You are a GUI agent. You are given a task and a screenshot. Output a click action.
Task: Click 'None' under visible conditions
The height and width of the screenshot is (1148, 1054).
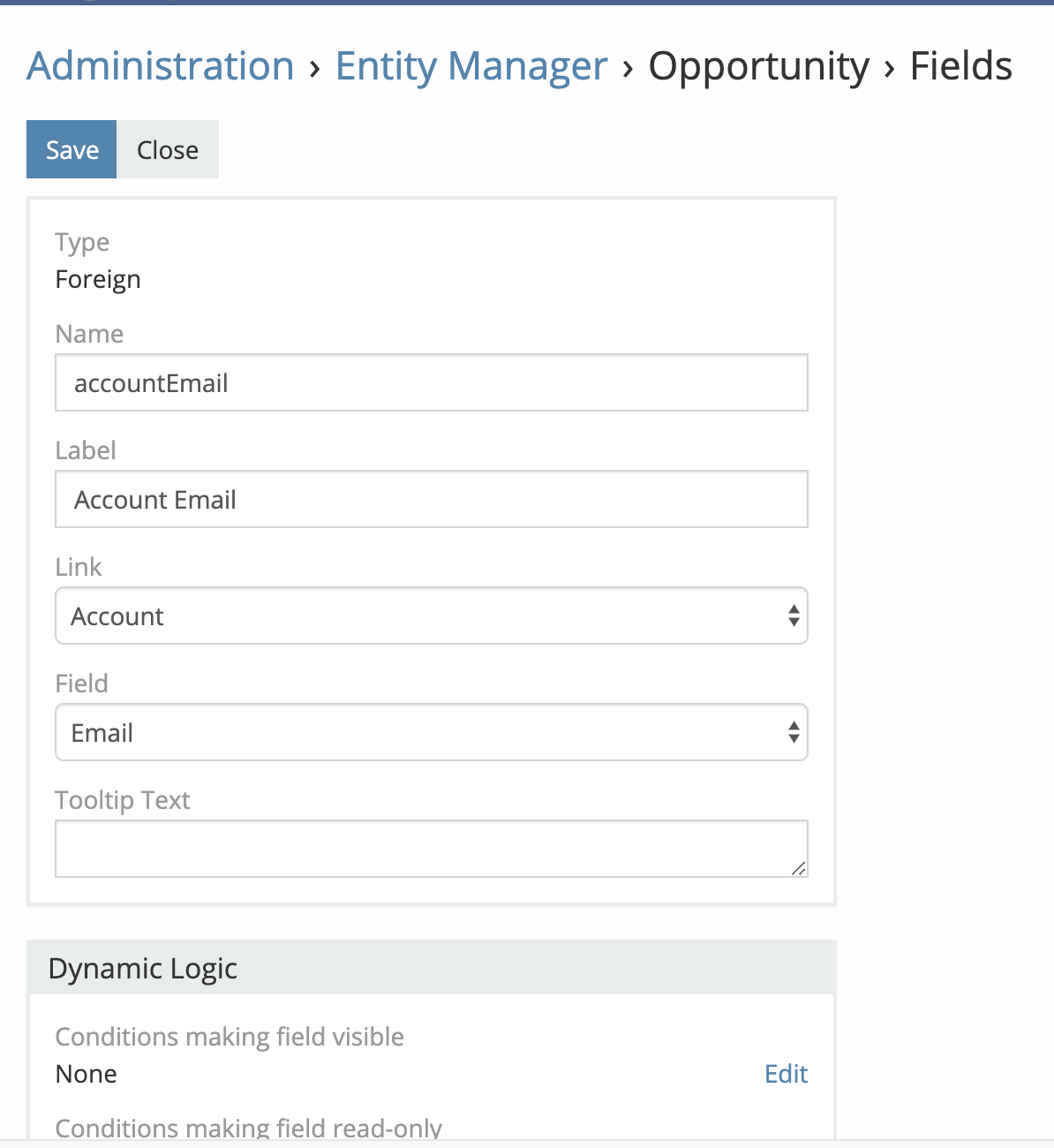point(87,1075)
